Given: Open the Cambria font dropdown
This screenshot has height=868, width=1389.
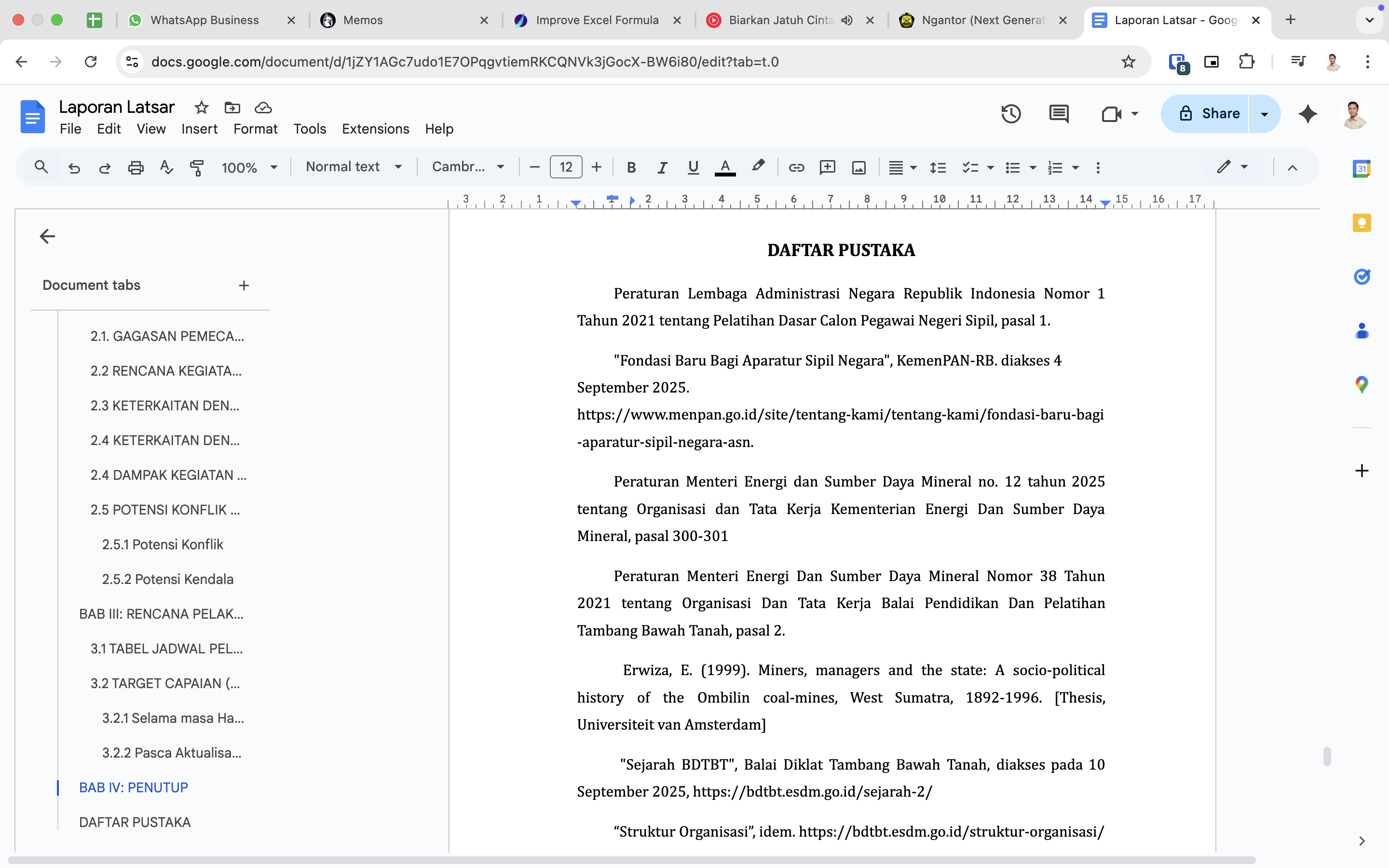Looking at the screenshot, I should click(x=468, y=167).
